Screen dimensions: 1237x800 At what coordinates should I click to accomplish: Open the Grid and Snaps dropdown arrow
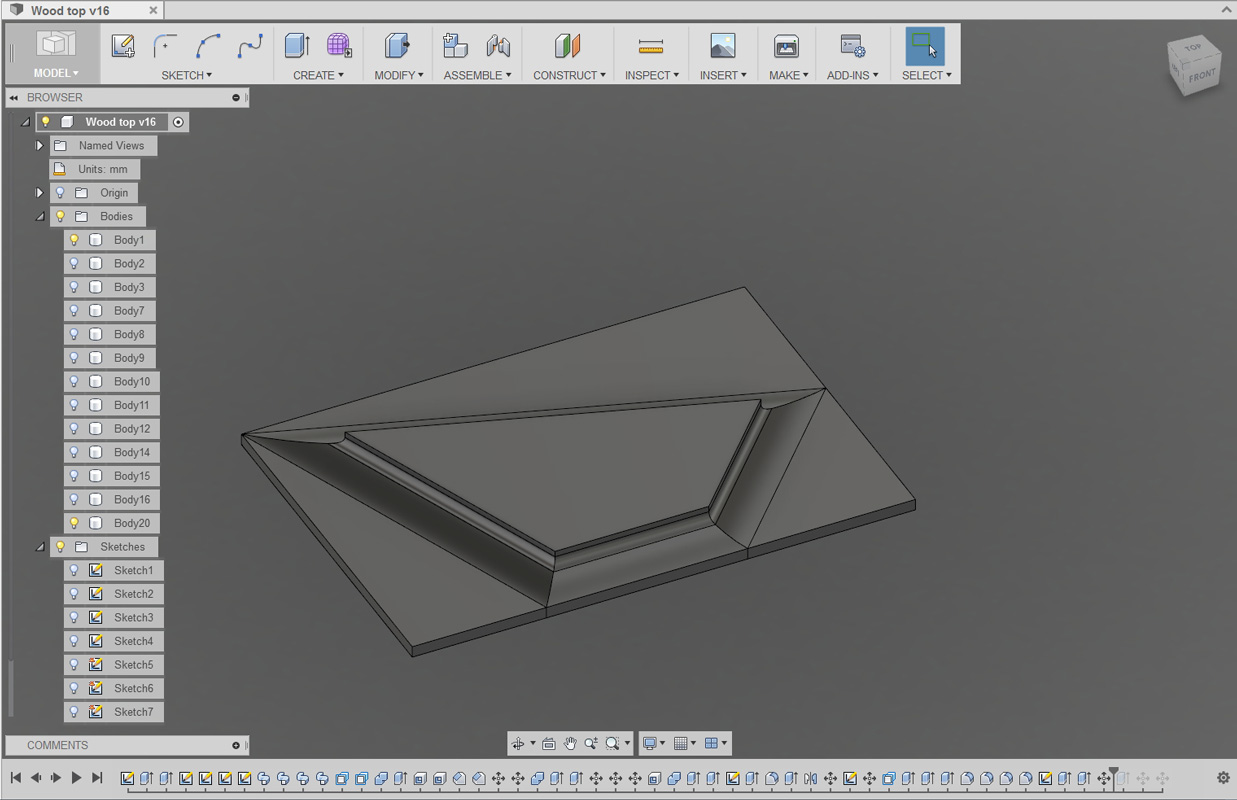(x=694, y=743)
